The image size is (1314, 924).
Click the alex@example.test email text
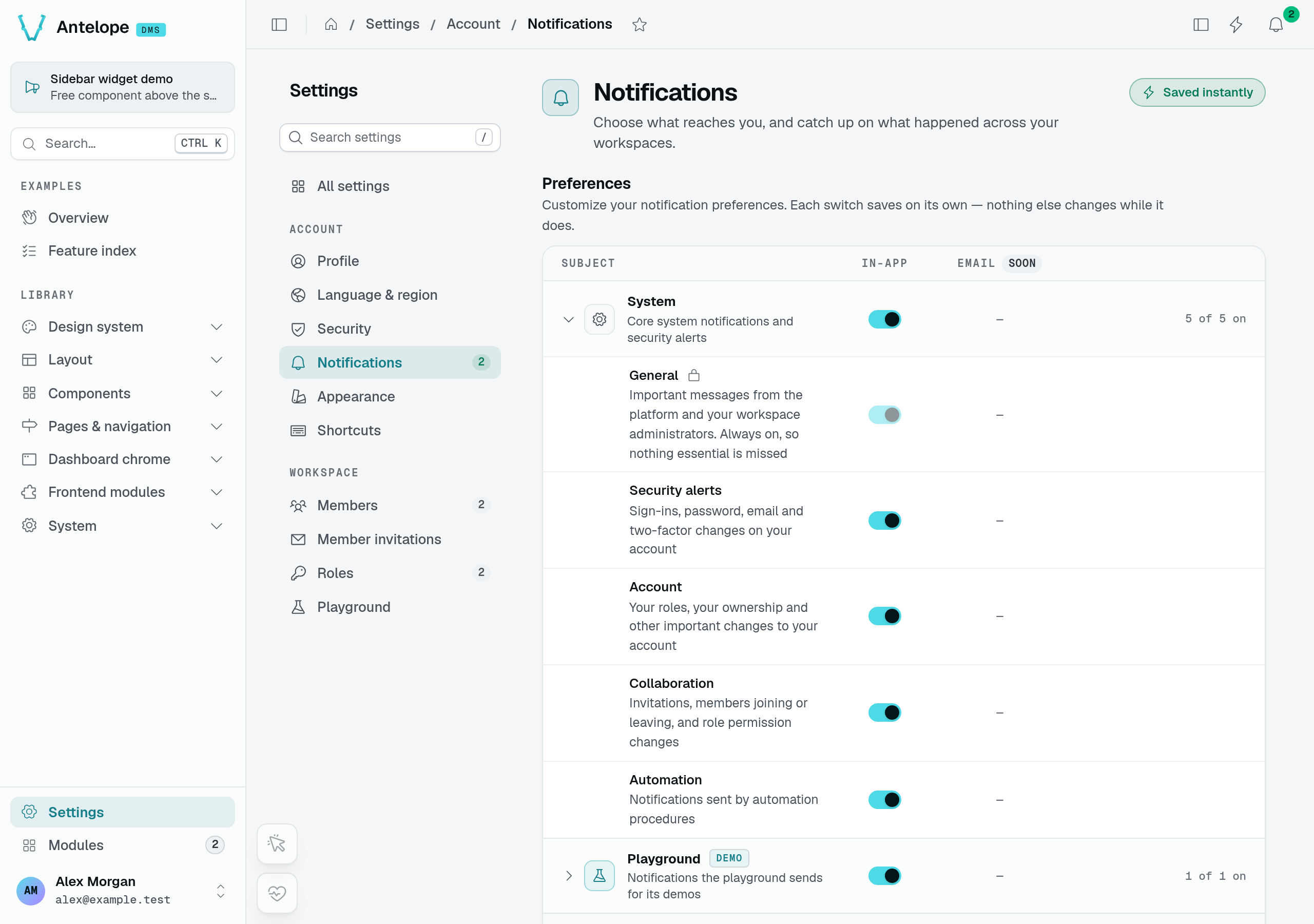pos(113,899)
